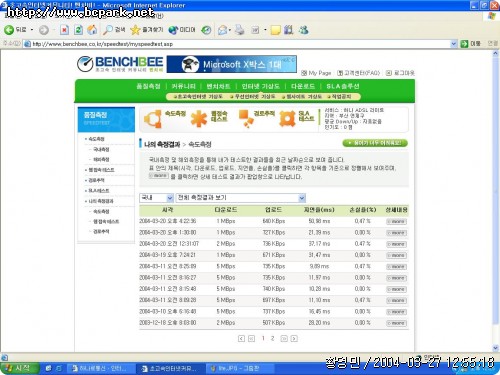The width and height of the screenshot is (500, 375).
Task: Click the 고객센터(FAQ) link
Action: 358,73
